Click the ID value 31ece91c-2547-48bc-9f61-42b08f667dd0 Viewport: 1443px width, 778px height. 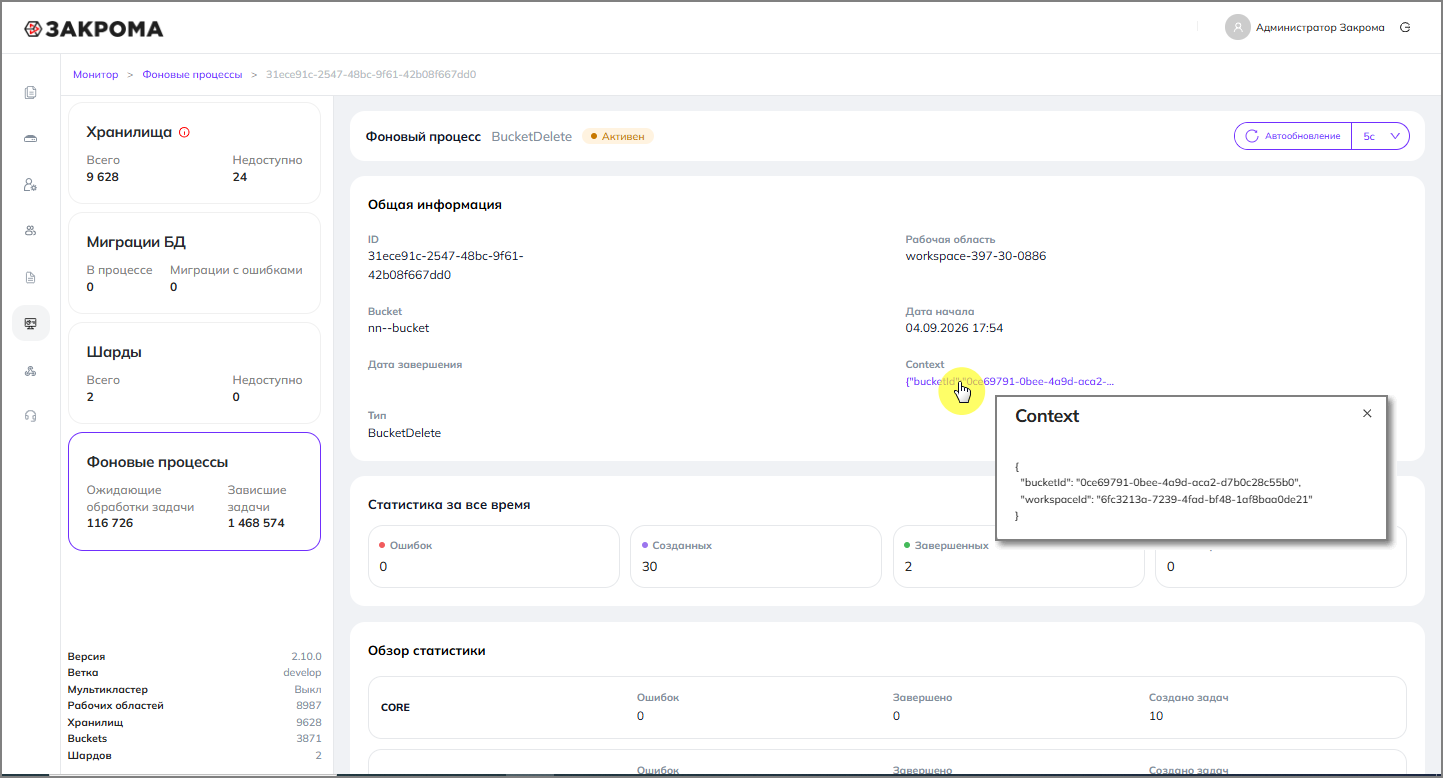446,265
